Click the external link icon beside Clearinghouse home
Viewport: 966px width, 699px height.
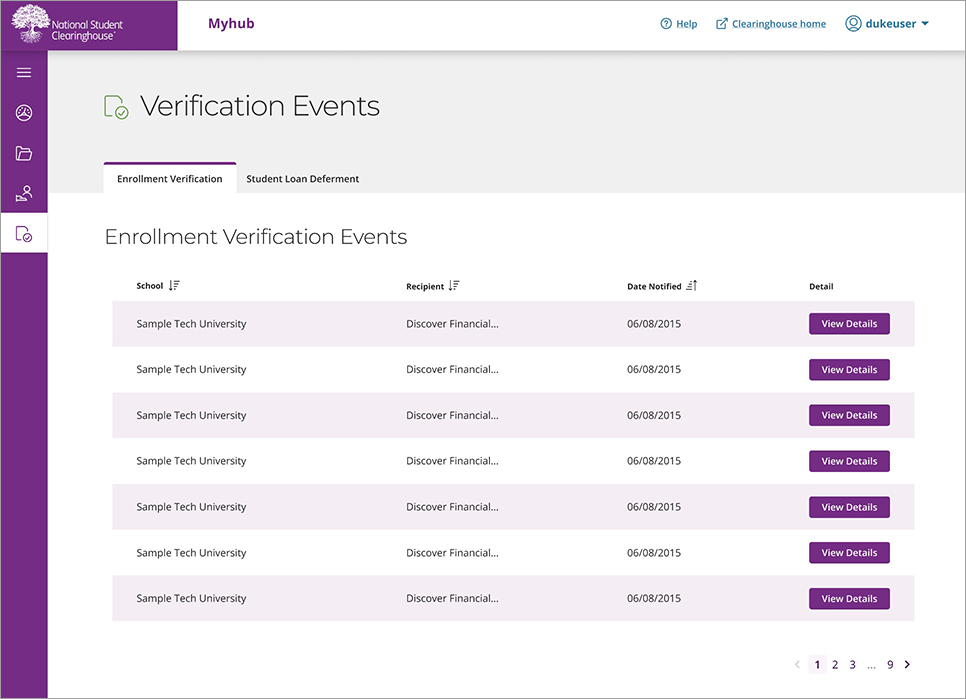pos(721,24)
